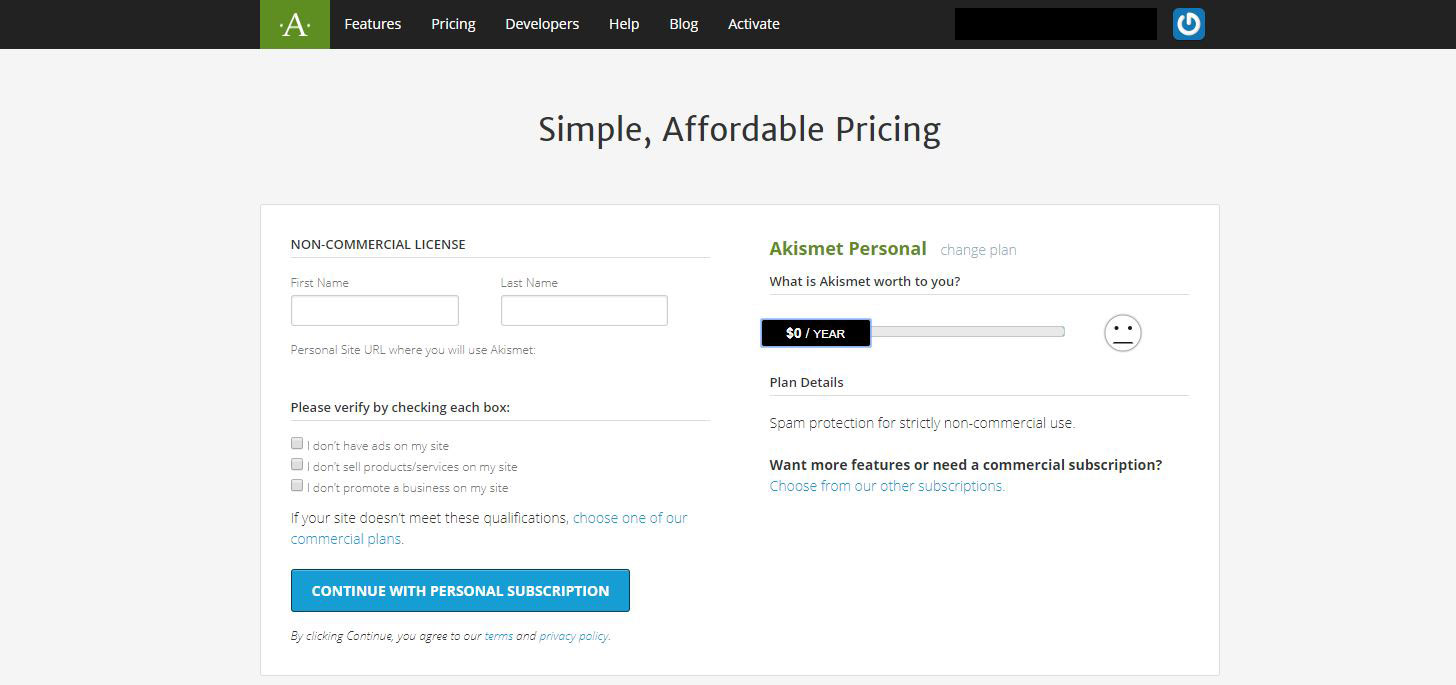Open "Choose from our other subscriptions" link

click(887, 486)
